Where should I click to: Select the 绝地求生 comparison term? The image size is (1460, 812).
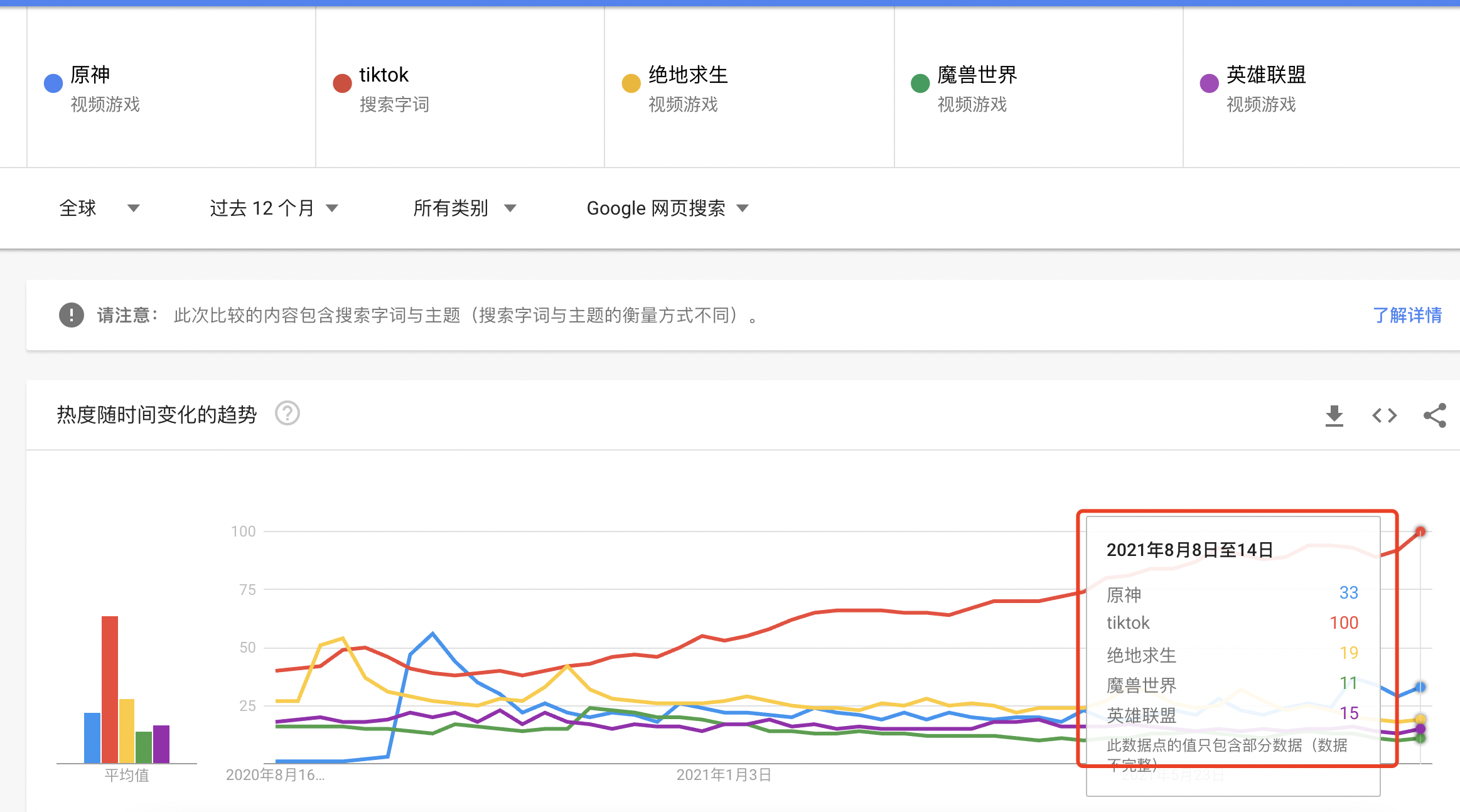coord(688,75)
